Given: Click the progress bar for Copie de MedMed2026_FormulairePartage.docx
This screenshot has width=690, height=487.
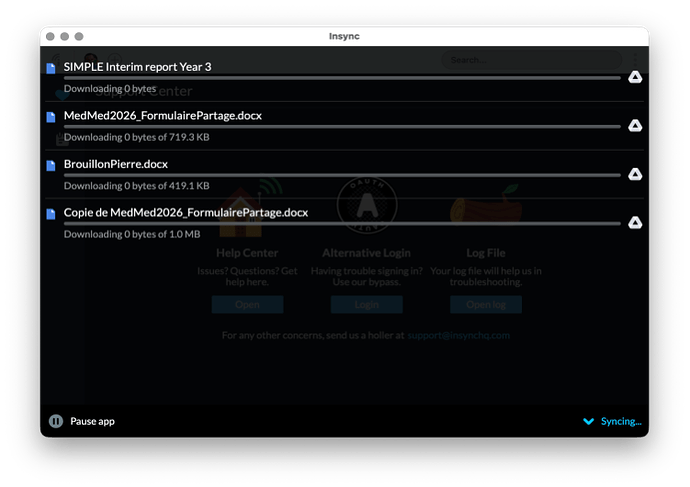Looking at the screenshot, I should 342,223.
